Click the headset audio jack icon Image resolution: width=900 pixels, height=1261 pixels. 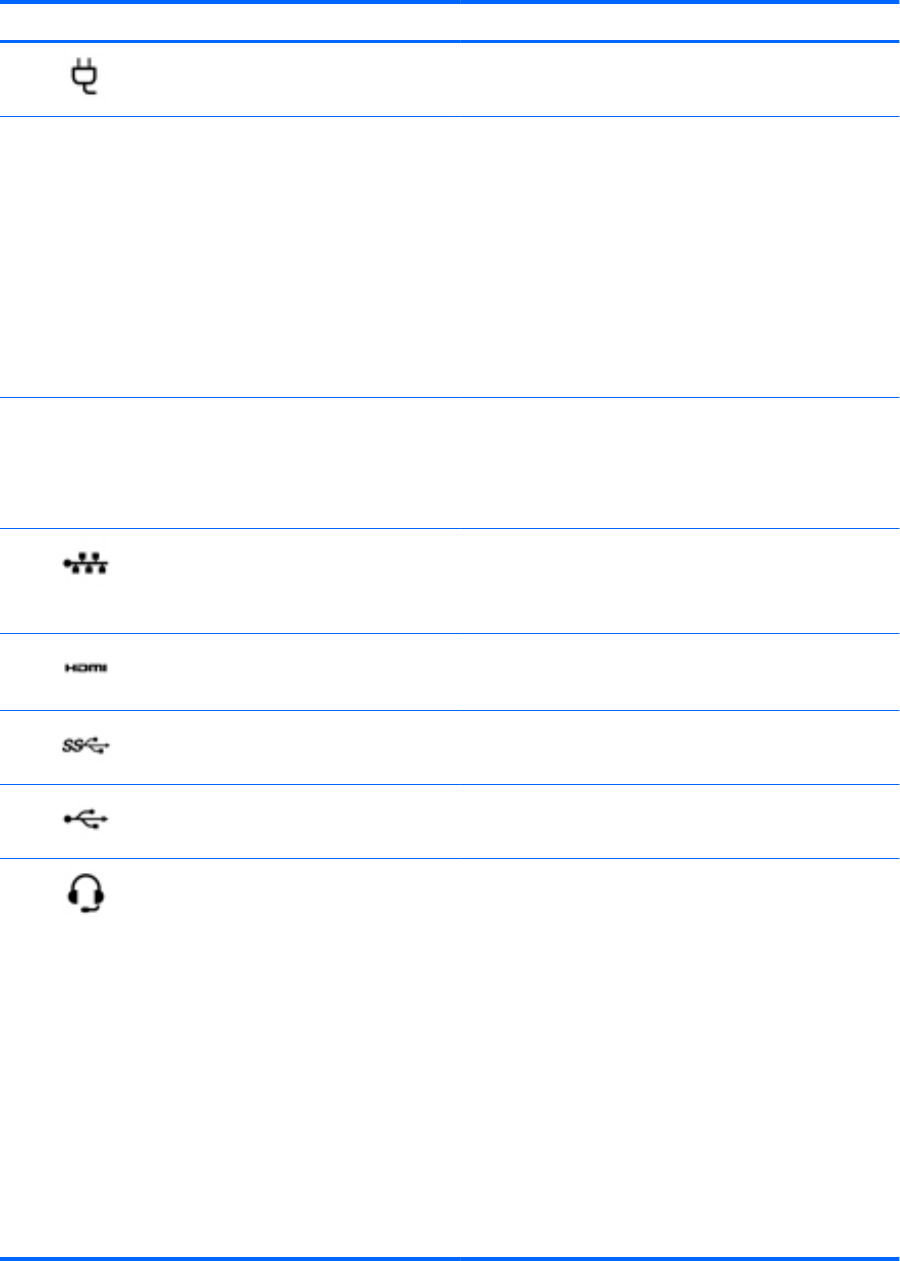click(x=87, y=892)
